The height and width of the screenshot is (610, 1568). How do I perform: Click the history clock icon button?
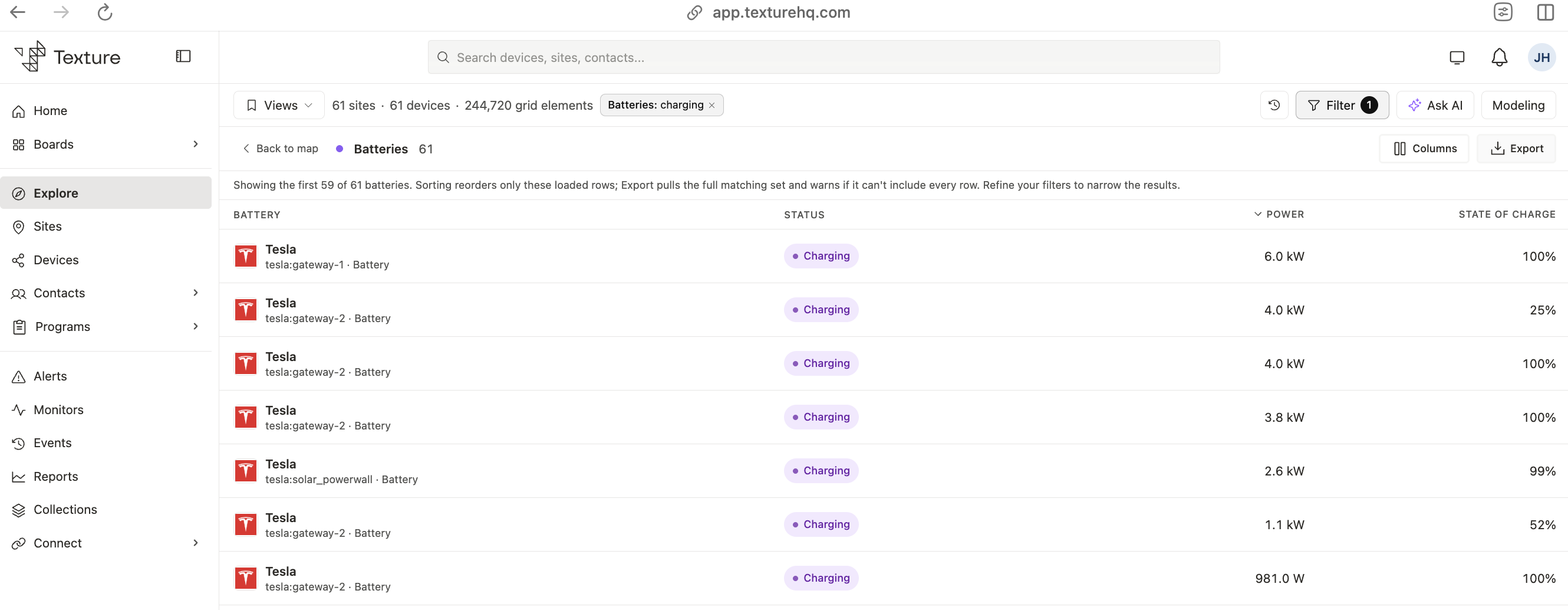click(1274, 106)
